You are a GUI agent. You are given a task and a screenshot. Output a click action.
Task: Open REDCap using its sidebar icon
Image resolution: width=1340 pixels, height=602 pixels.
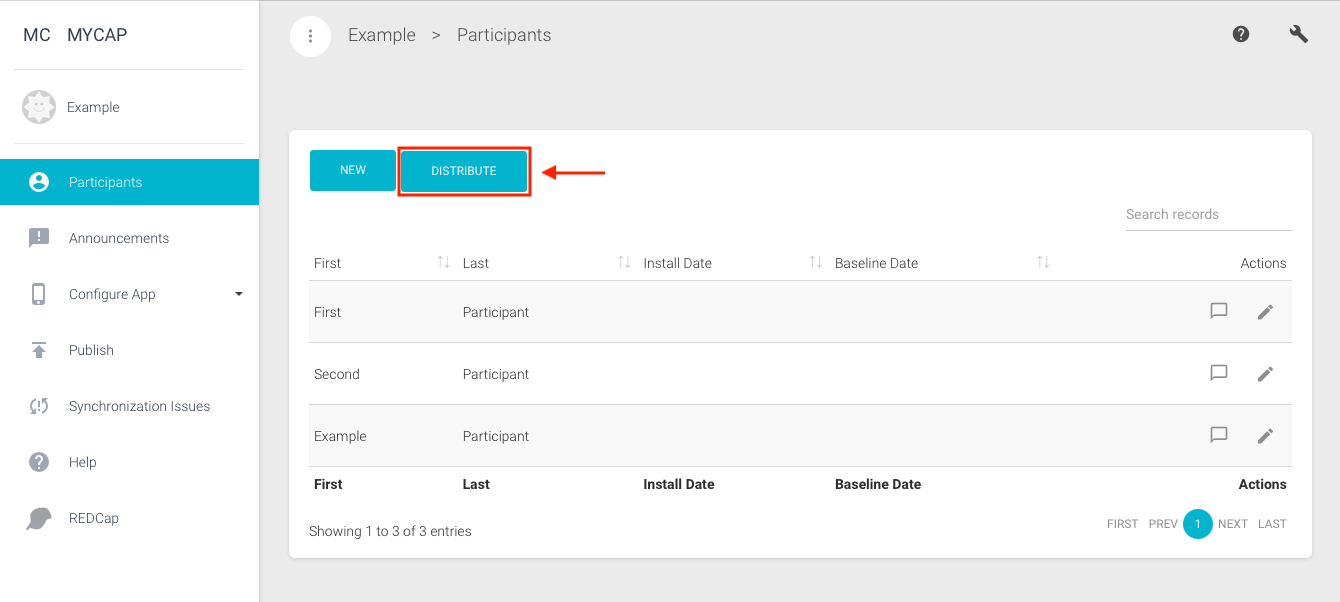click(38, 518)
